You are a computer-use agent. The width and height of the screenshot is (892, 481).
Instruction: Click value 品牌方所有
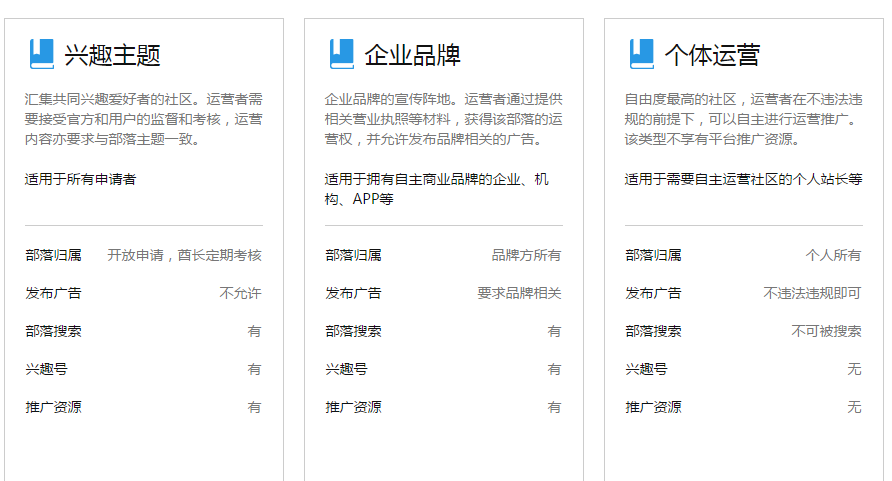tap(526, 255)
